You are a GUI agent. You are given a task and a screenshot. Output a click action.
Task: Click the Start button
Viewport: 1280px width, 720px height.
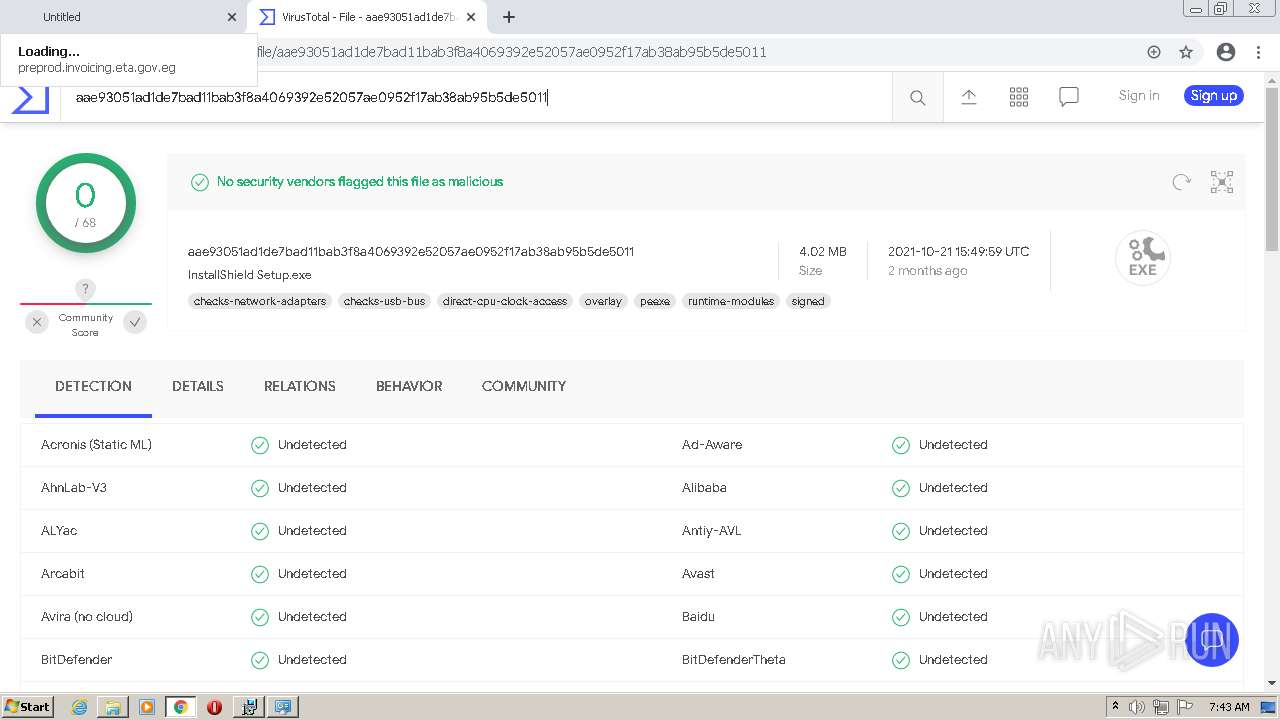[27, 707]
